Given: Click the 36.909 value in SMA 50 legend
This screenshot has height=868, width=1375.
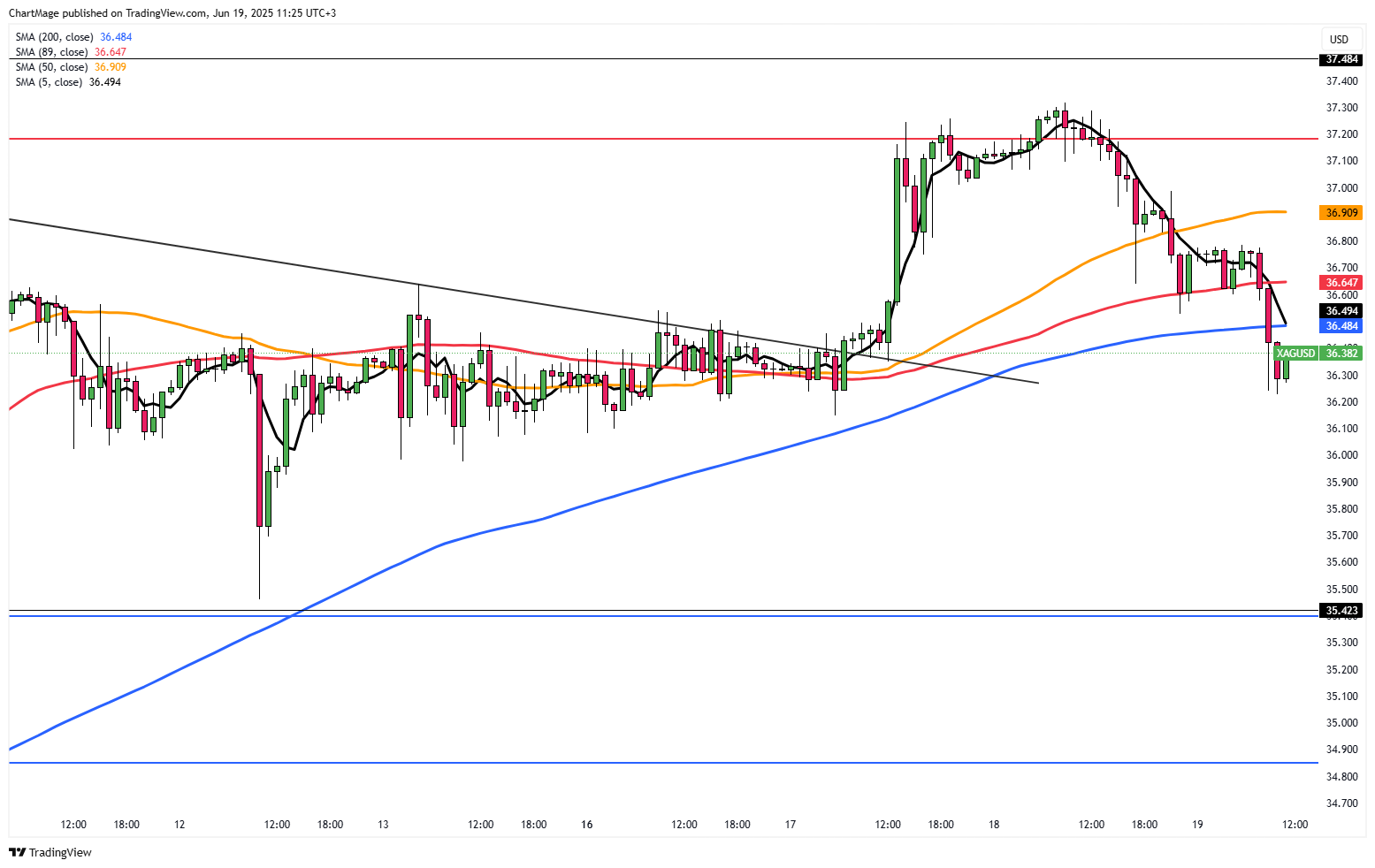Looking at the screenshot, I should 111,67.
